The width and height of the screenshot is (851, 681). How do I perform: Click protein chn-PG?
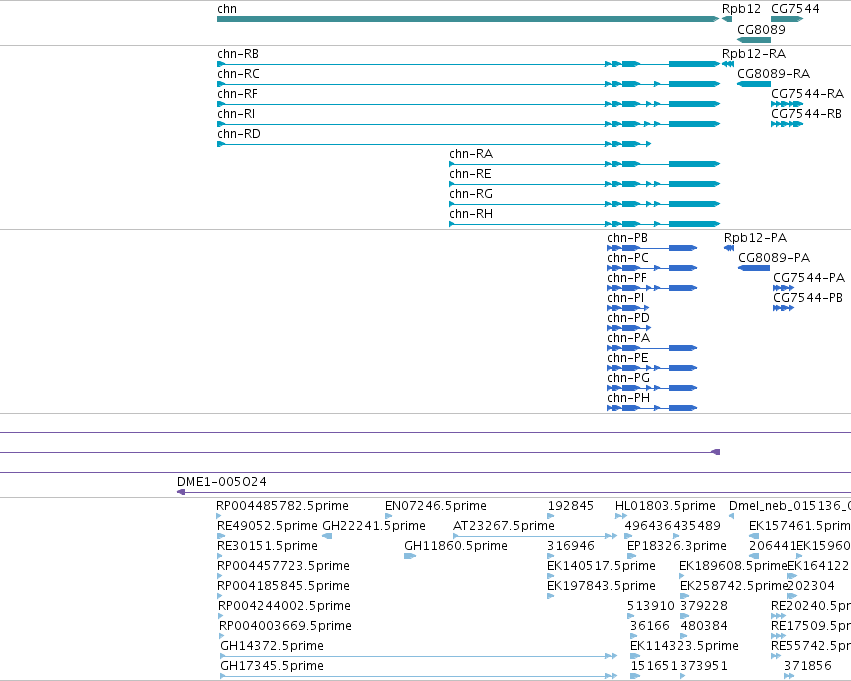coord(628,379)
